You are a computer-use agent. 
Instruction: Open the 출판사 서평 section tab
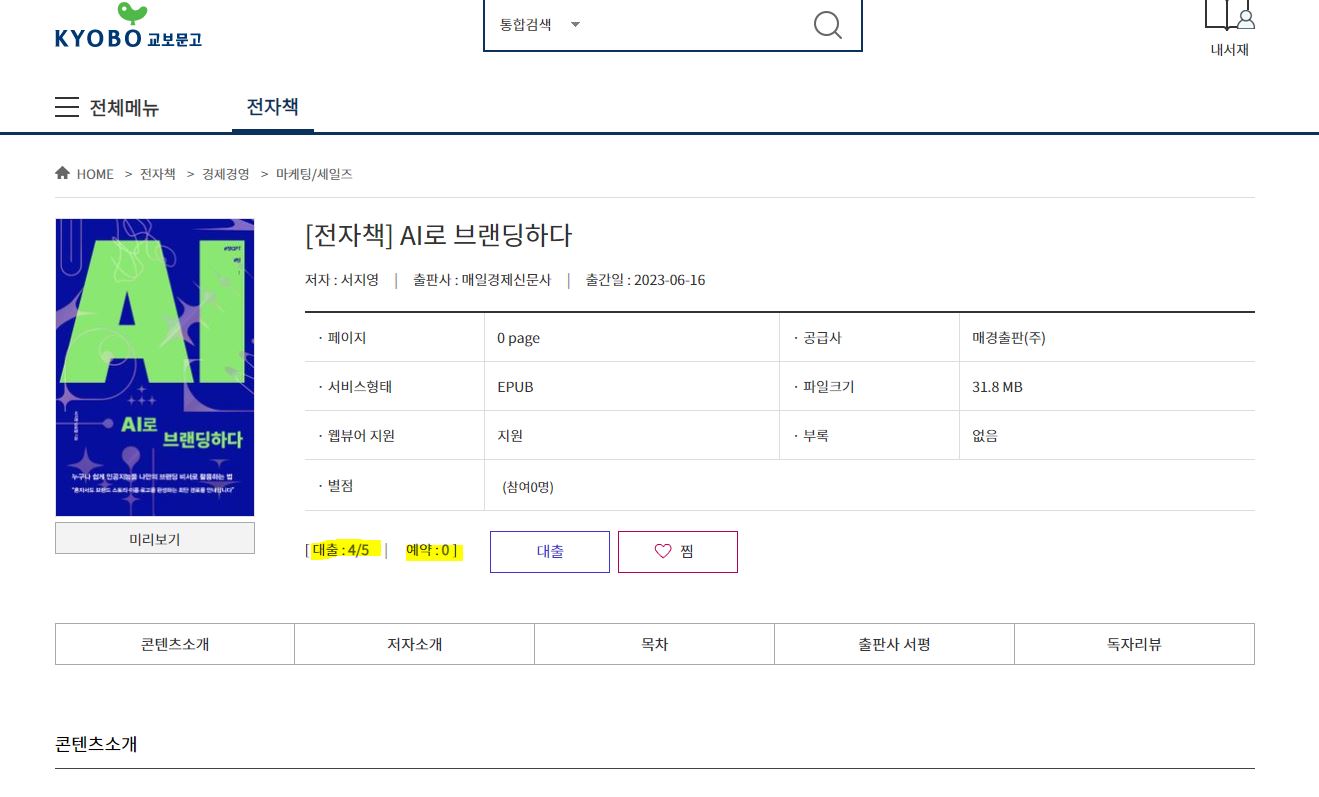(894, 643)
